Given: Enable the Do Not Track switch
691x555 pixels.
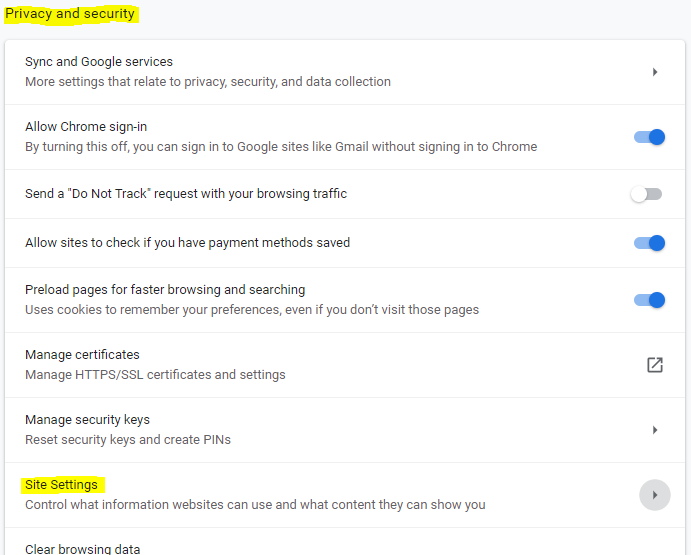Looking at the screenshot, I should coord(646,194).
